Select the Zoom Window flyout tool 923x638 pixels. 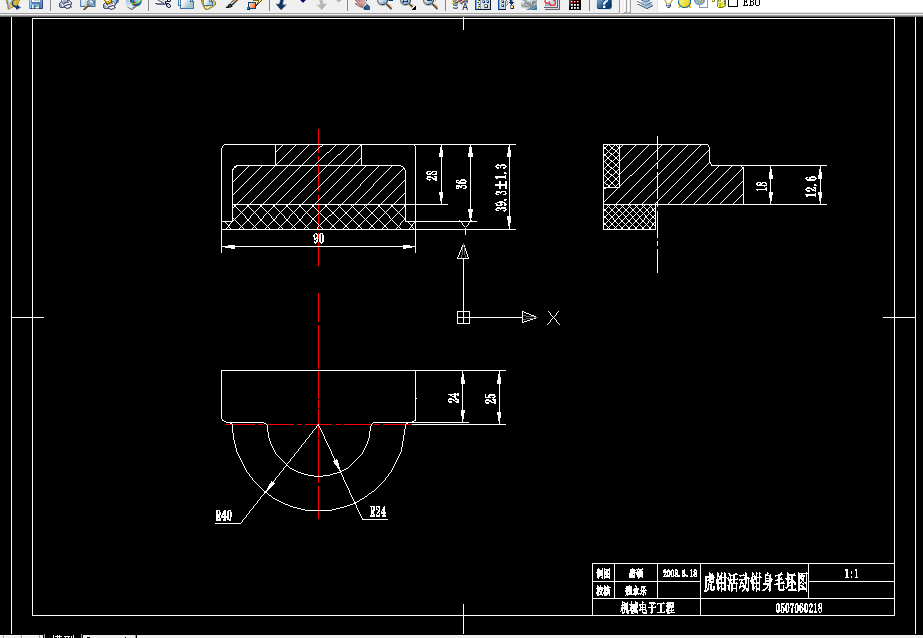point(407,4)
